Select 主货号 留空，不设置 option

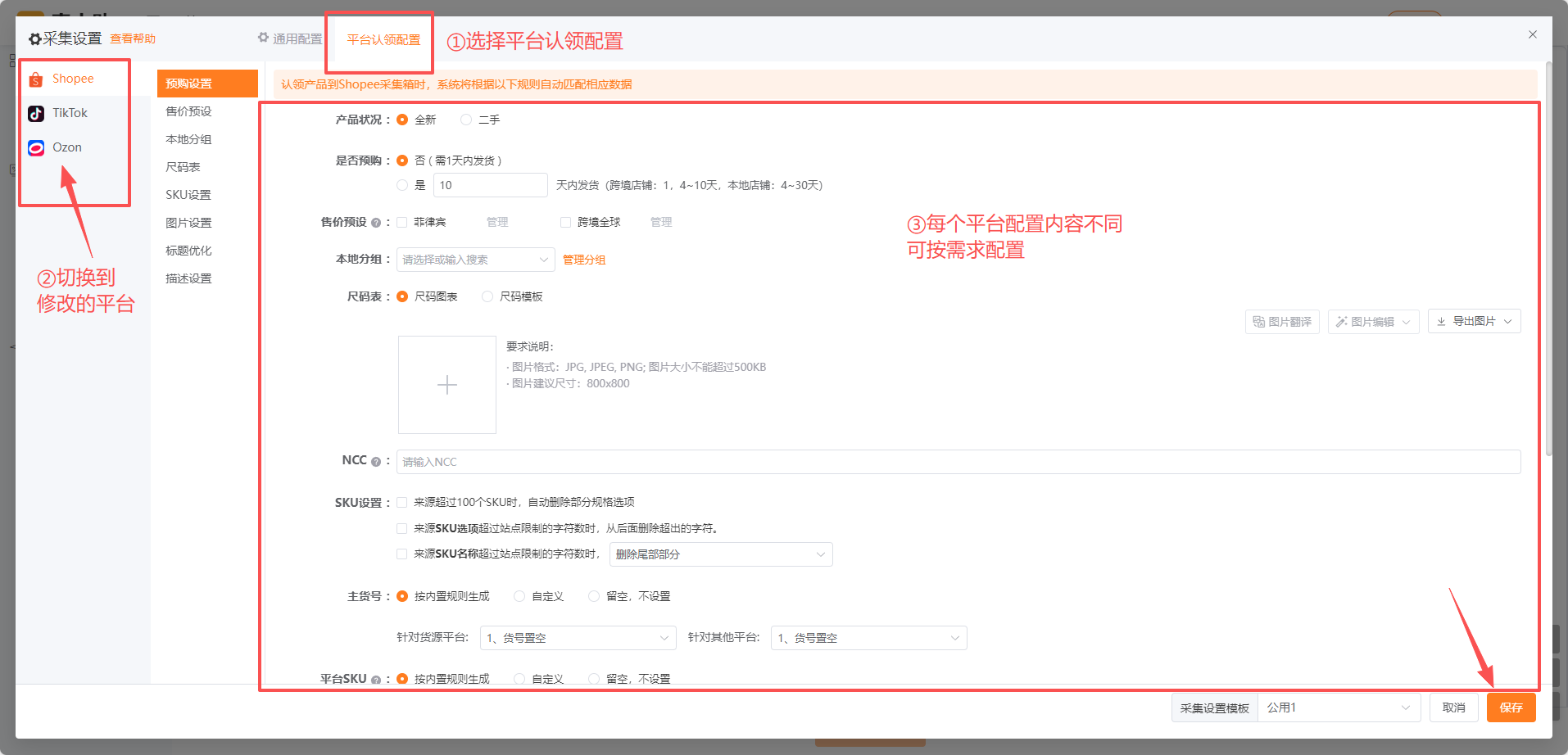tap(594, 596)
